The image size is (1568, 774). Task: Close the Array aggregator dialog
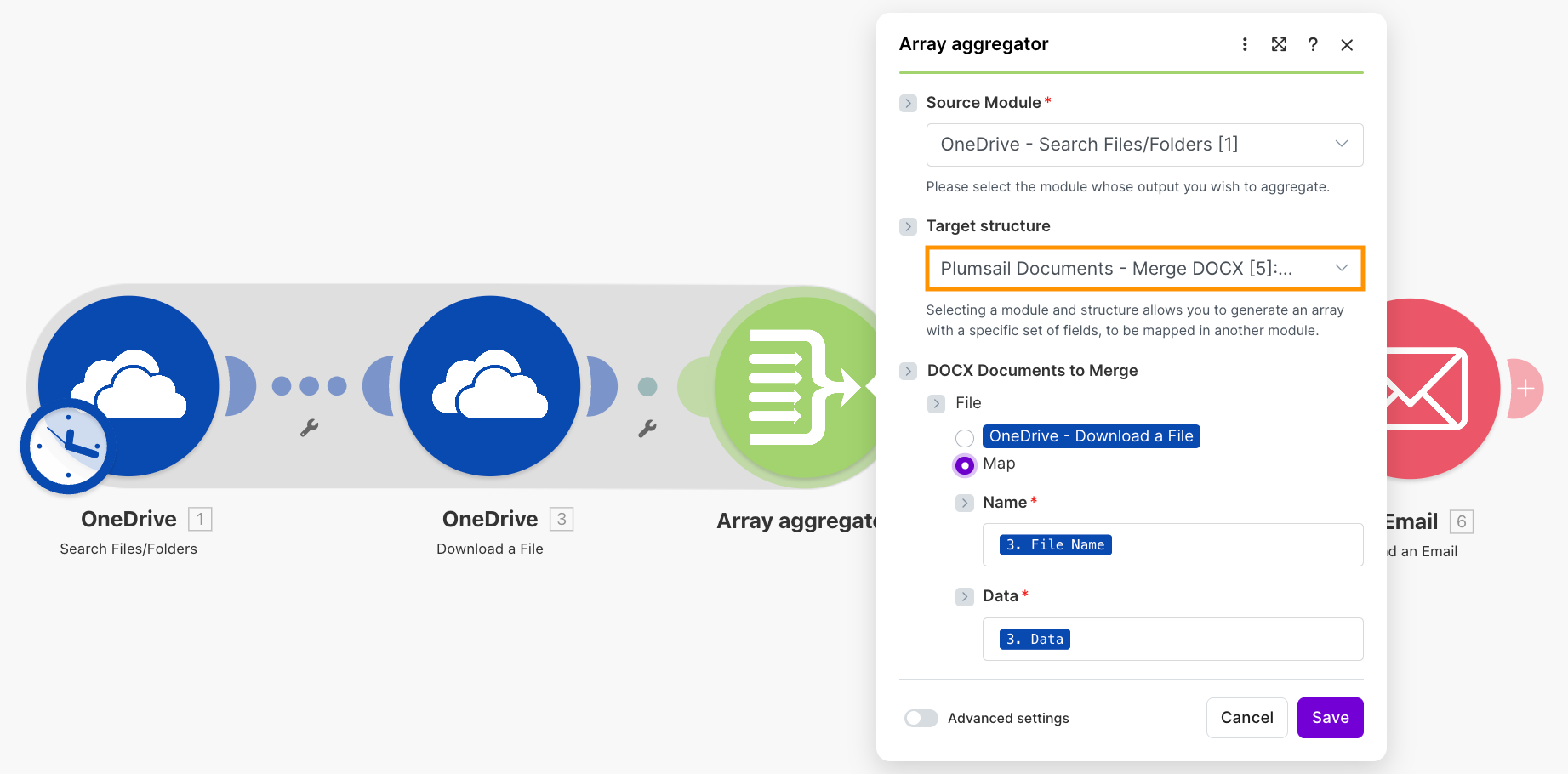[1347, 45]
